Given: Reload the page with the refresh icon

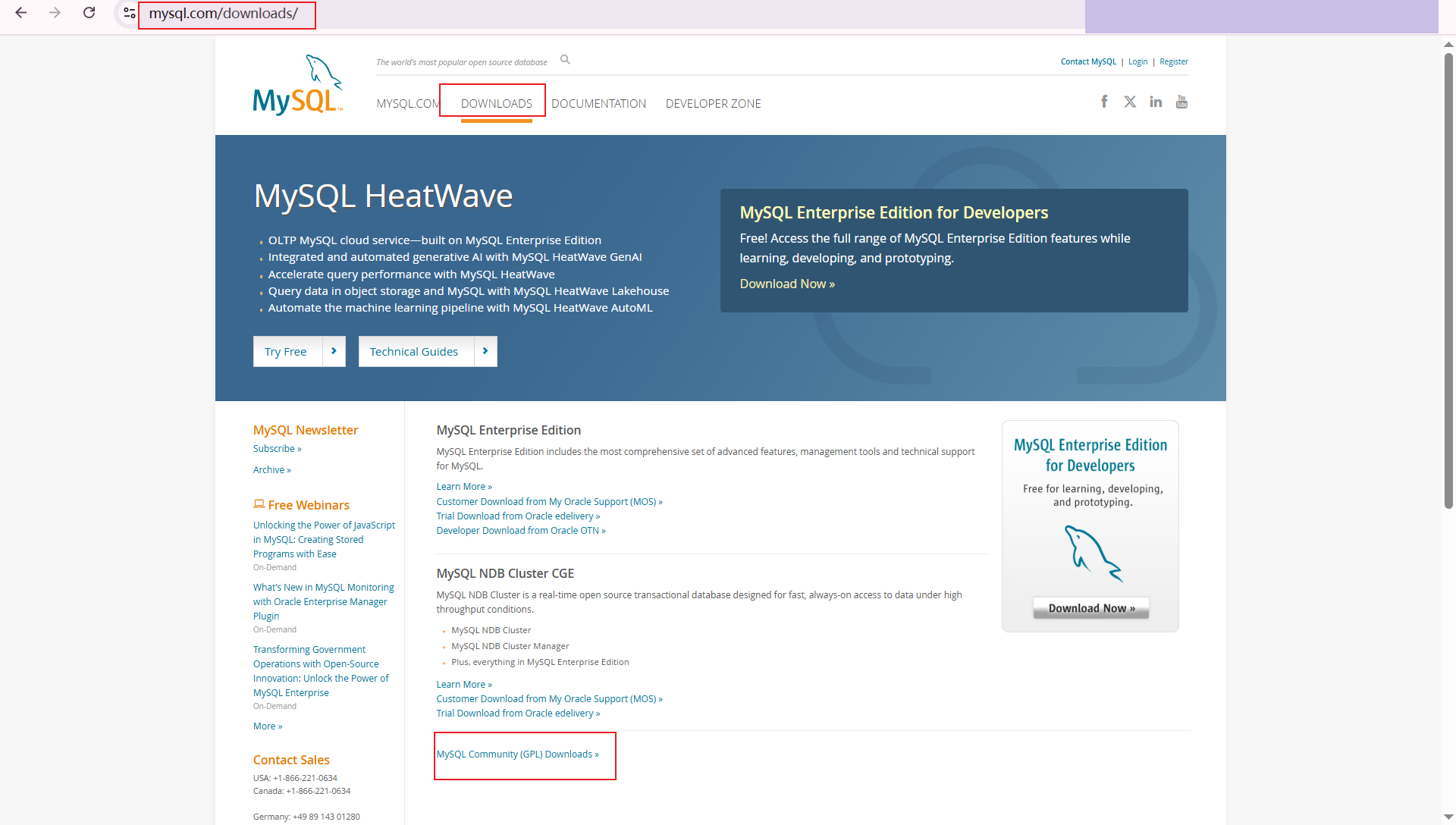Looking at the screenshot, I should (89, 13).
